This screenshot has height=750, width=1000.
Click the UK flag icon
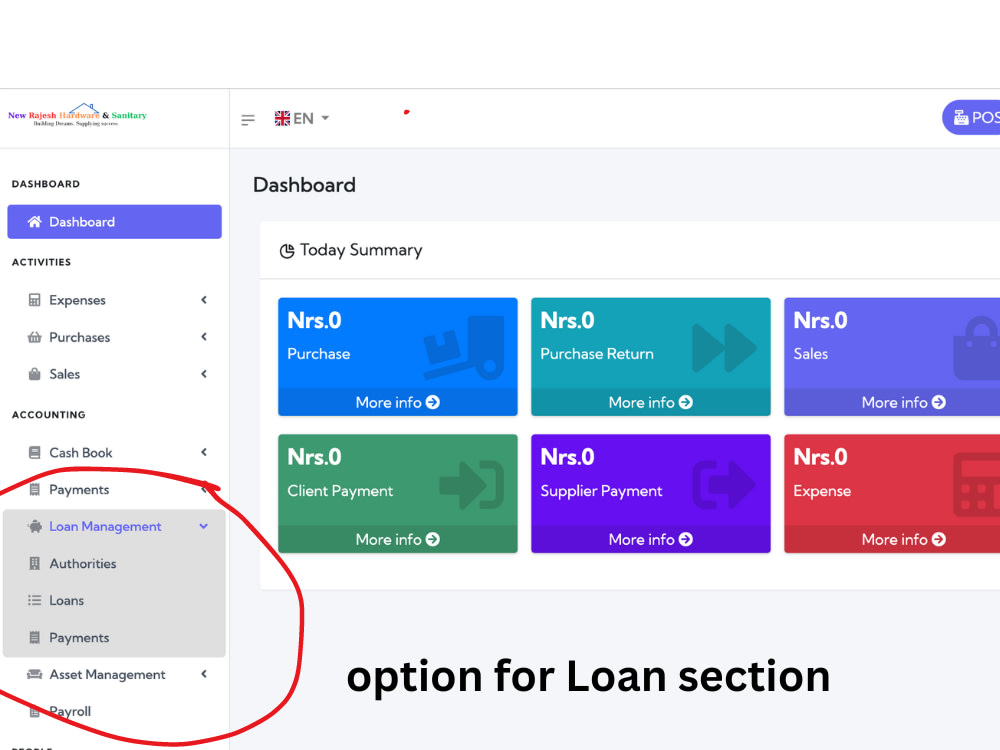click(282, 119)
